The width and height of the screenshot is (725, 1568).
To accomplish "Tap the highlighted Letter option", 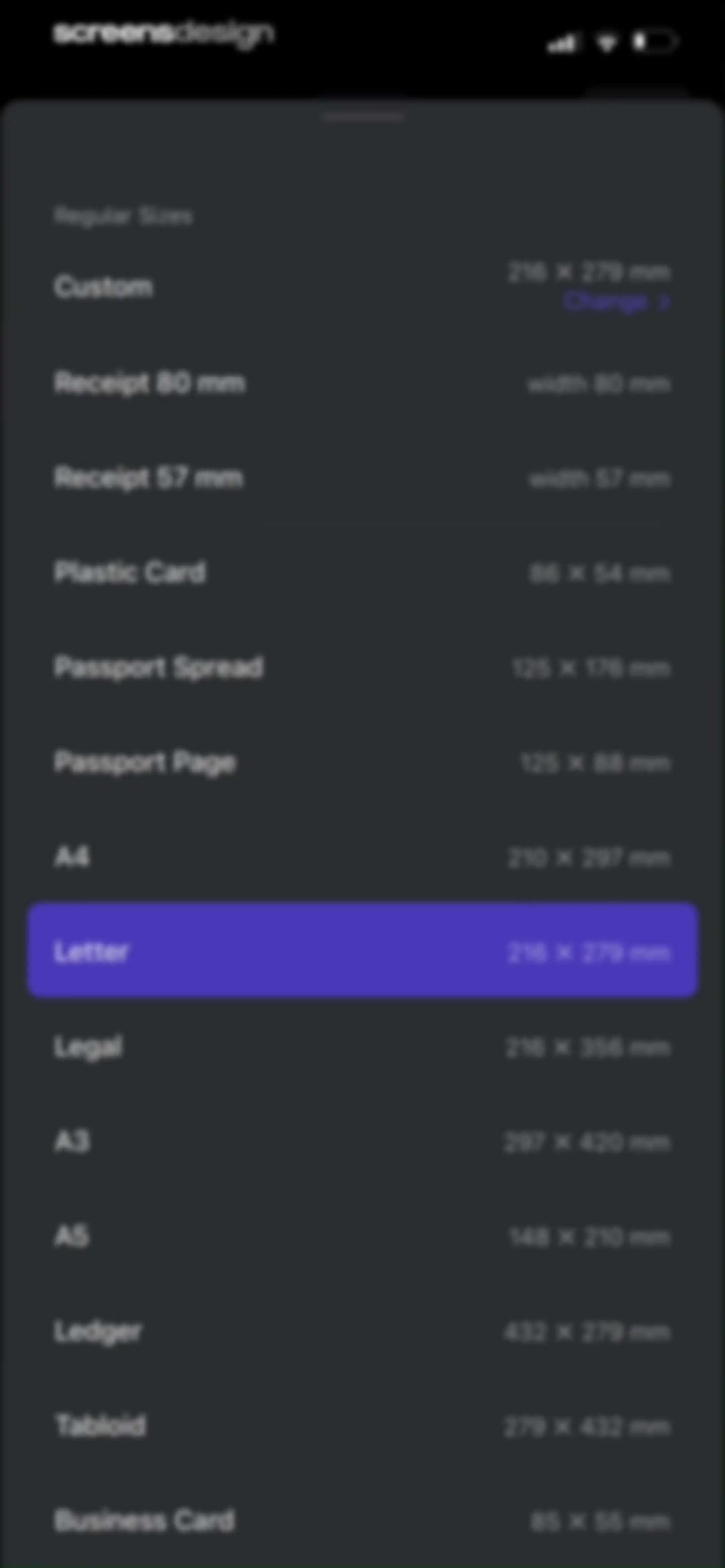I will (362, 952).
